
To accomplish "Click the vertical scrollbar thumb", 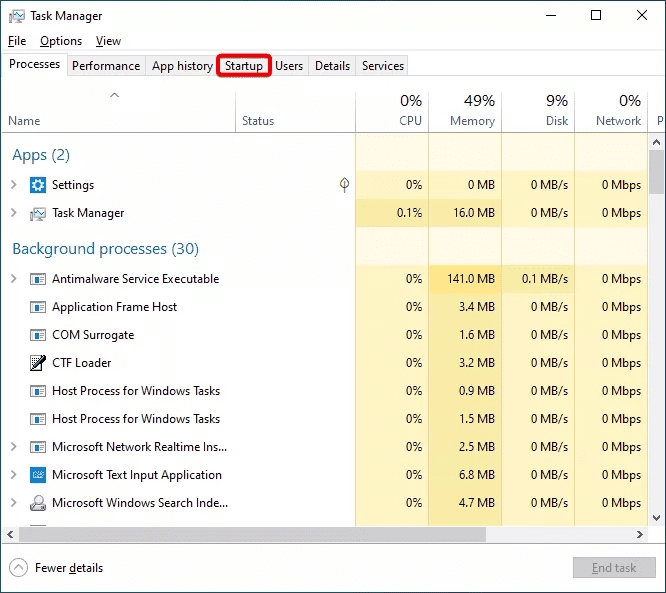I will pos(656,171).
